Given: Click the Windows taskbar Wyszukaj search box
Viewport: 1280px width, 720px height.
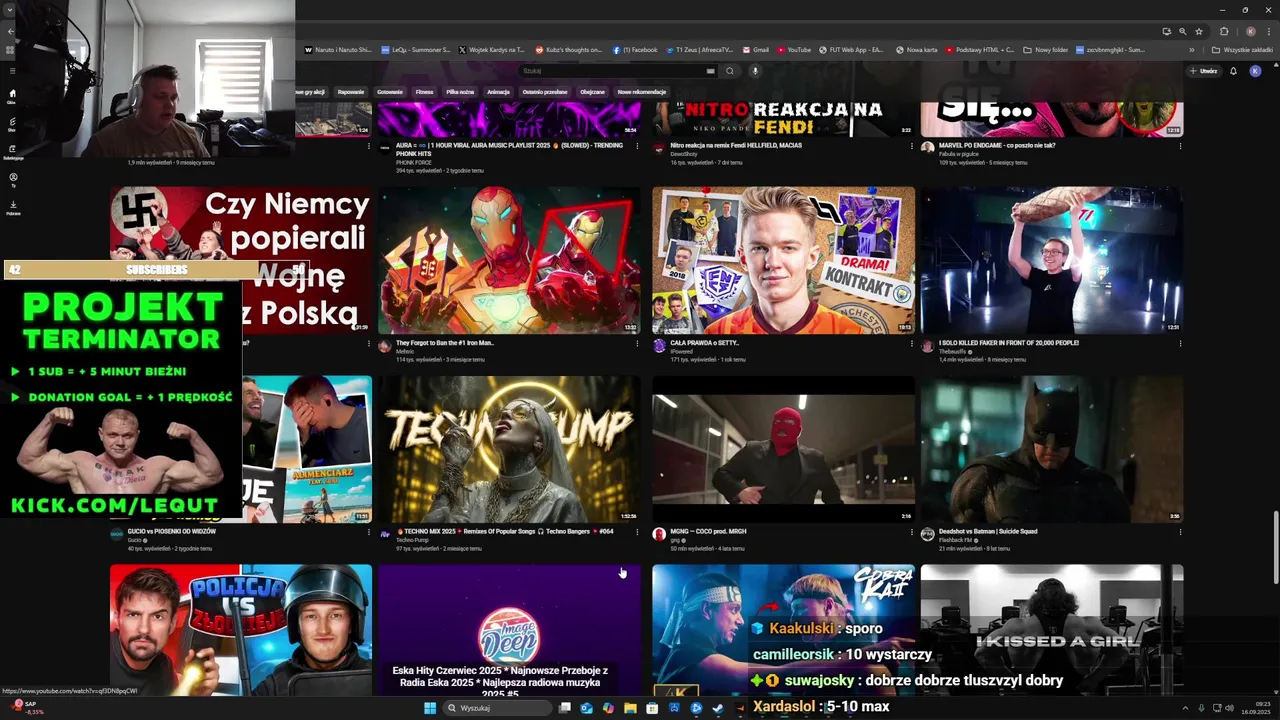Looking at the screenshot, I should point(498,708).
